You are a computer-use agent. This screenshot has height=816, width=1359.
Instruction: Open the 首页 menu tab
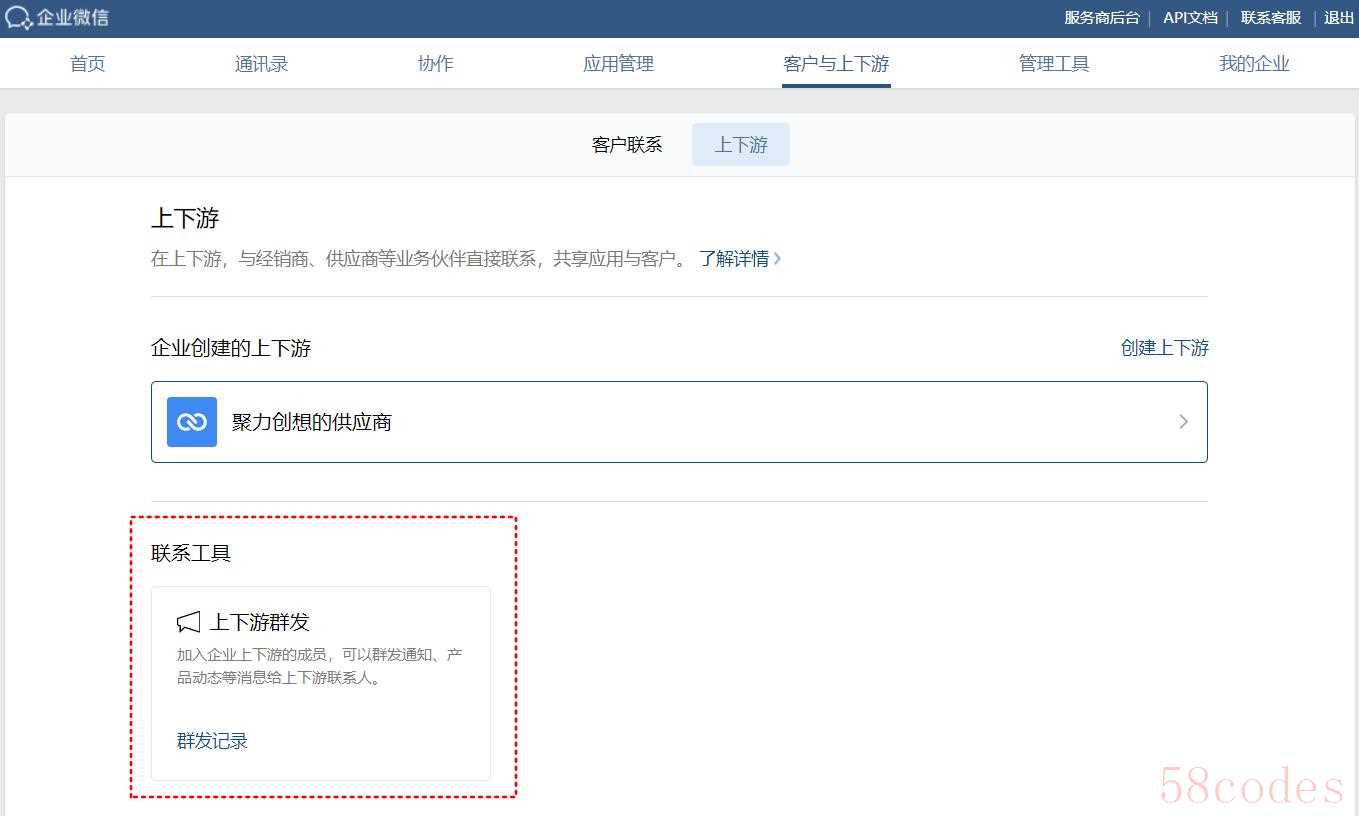pyautogui.click(x=87, y=64)
